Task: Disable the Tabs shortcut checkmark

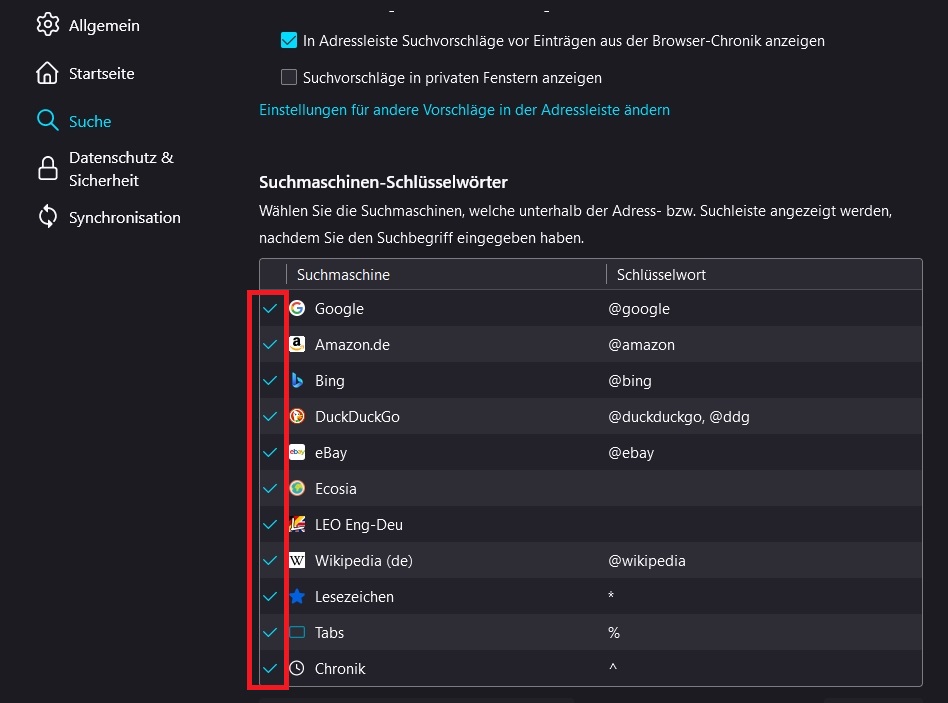Action: click(x=269, y=633)
